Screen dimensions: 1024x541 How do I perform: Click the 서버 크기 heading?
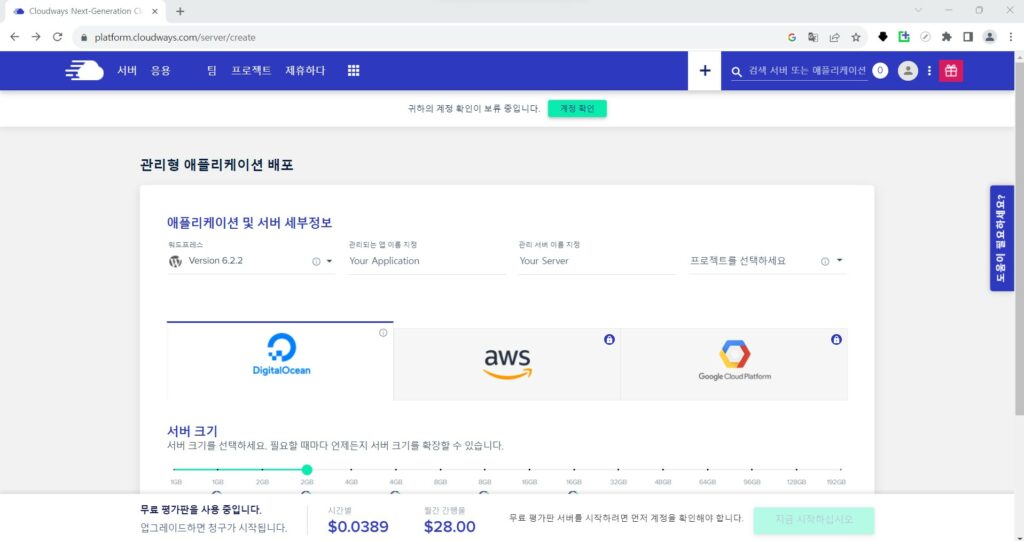(192, 431)
